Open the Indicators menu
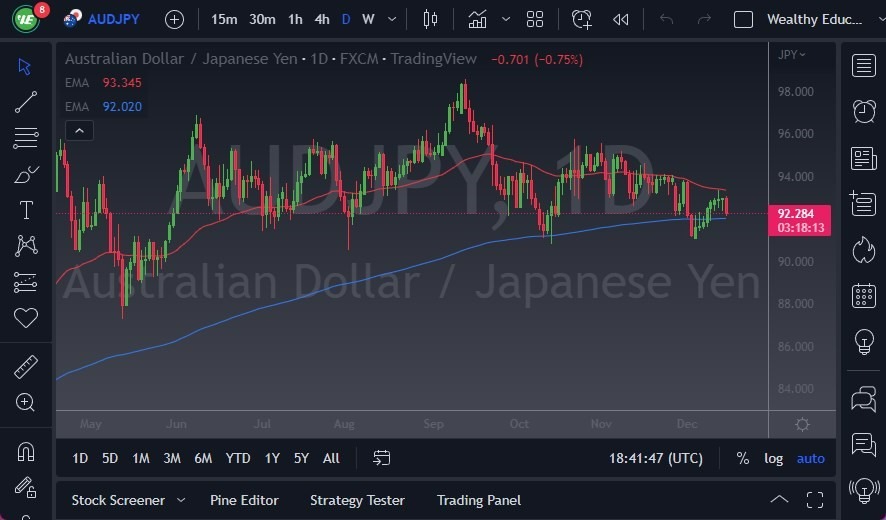886x520 pixels. click(477, 20)
